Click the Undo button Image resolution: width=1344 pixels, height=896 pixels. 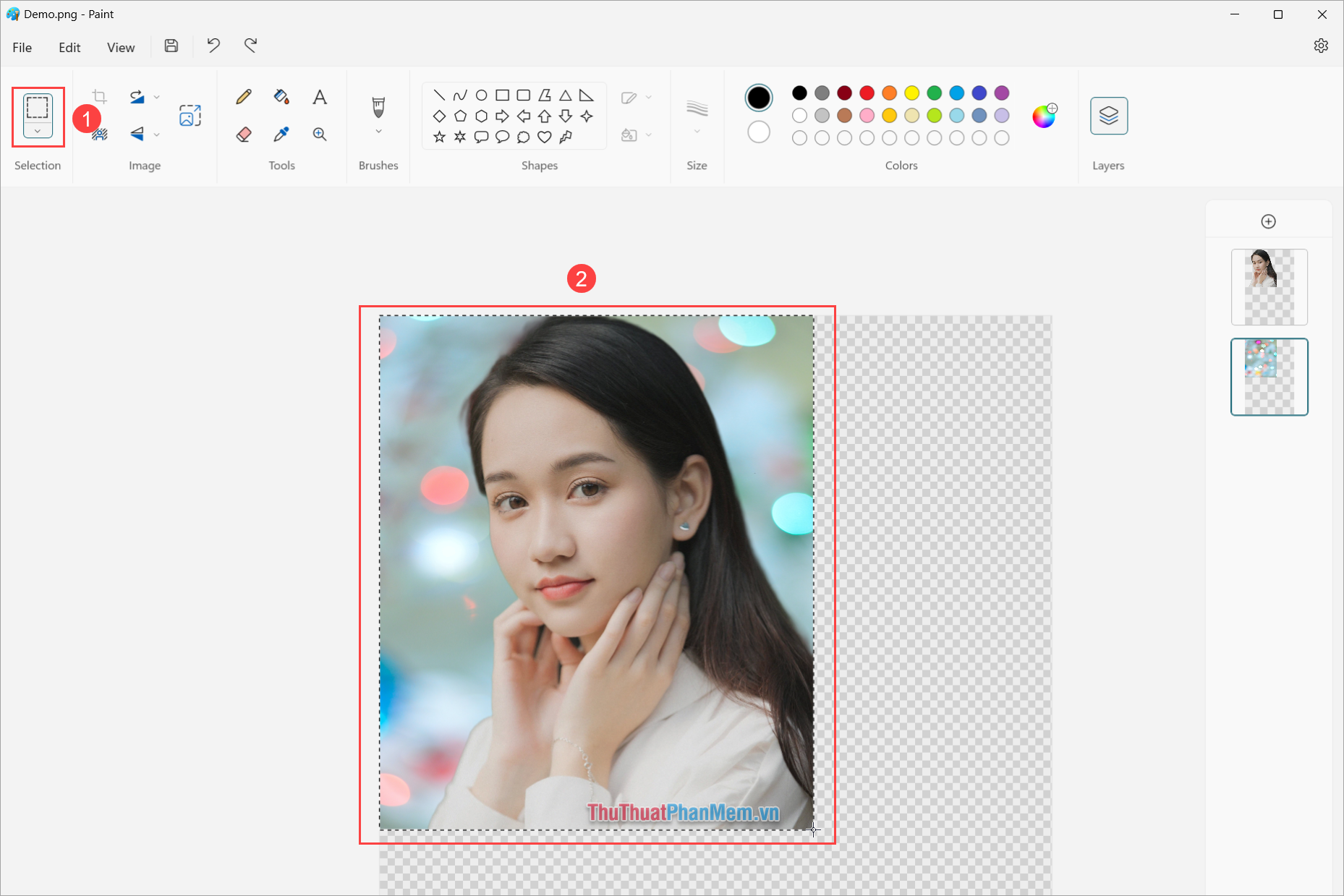click(x=213, y=46)
